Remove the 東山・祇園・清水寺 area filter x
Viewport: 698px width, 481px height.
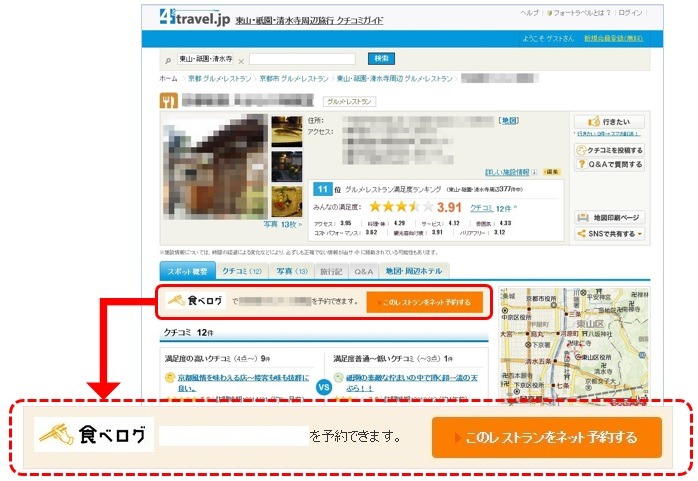tap(241, 61)
